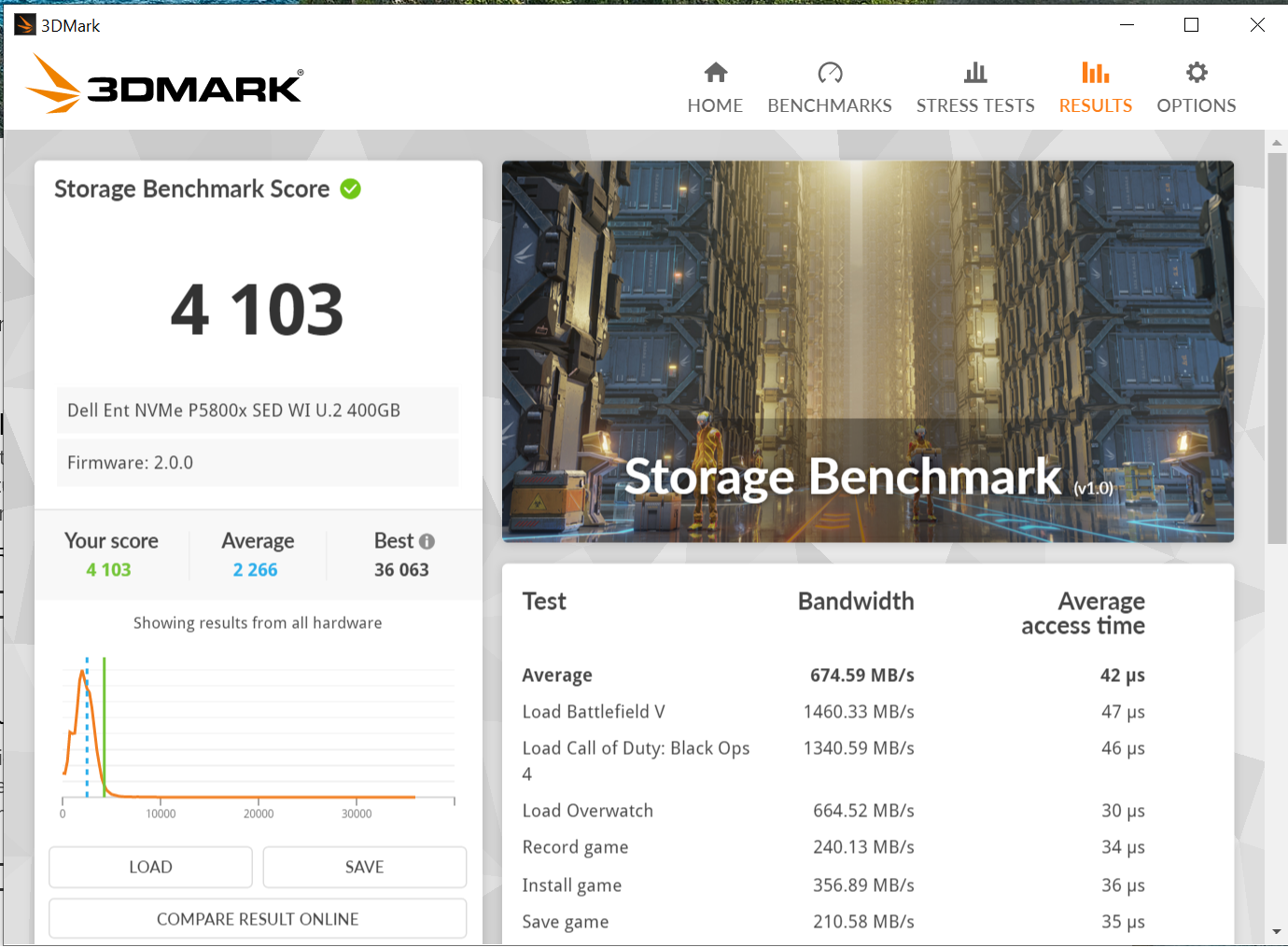Click the SAVE button

pyautogui.click(x=364, y=867)
